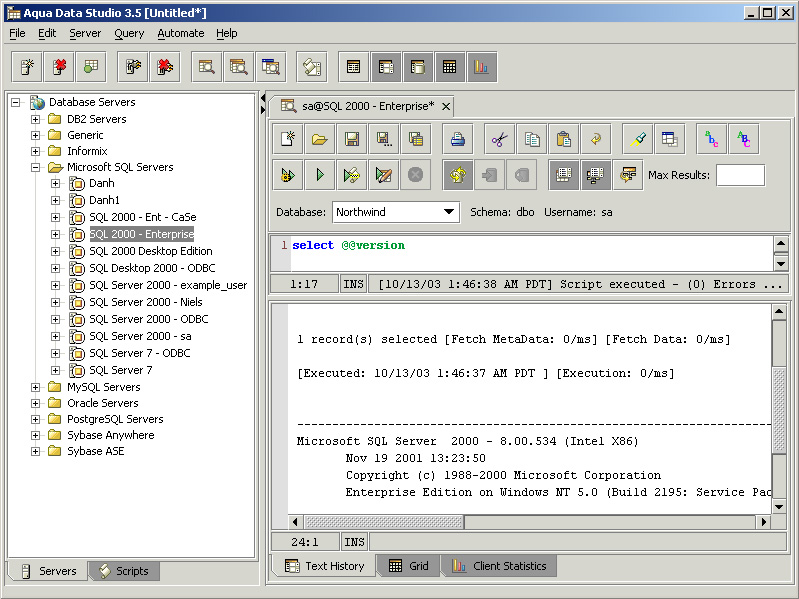Click the table grid icon beside flashlight

(x=670, y=139)
